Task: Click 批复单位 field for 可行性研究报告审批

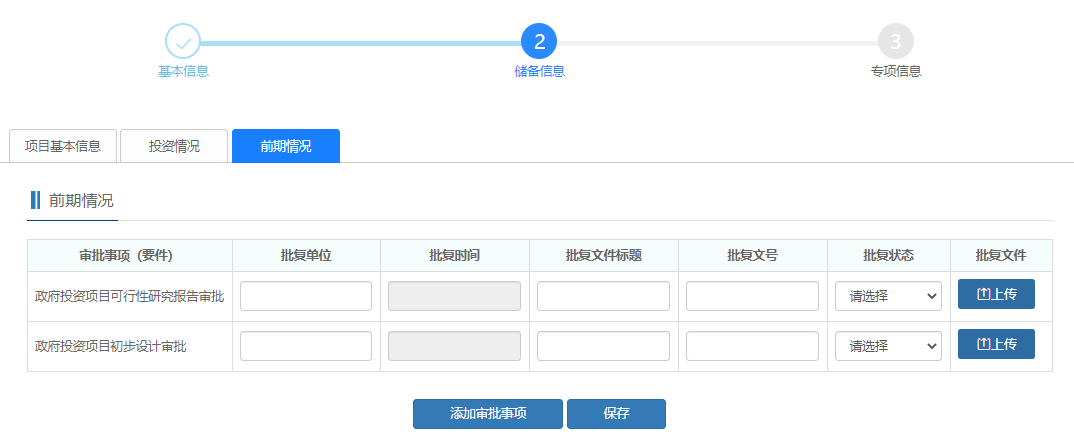Action: pyautogui.click(x=306, y=296)
